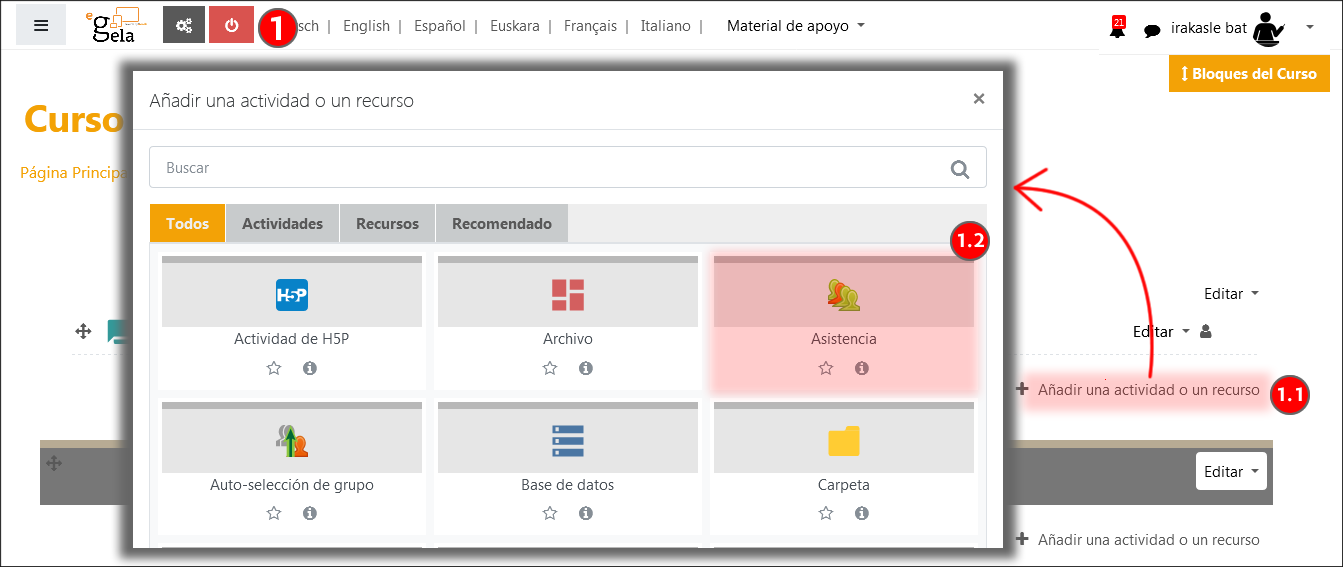
Task: Open the user menu next to irakasle bat
Action: click(x=1309, y=28)
